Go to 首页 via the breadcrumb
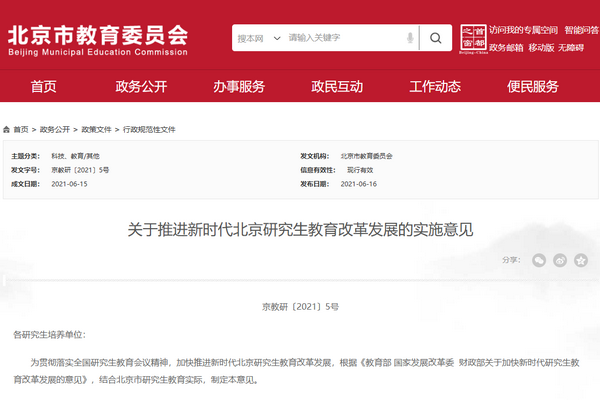The width and height of the screenshot is (600, 400). coord(21,130)
